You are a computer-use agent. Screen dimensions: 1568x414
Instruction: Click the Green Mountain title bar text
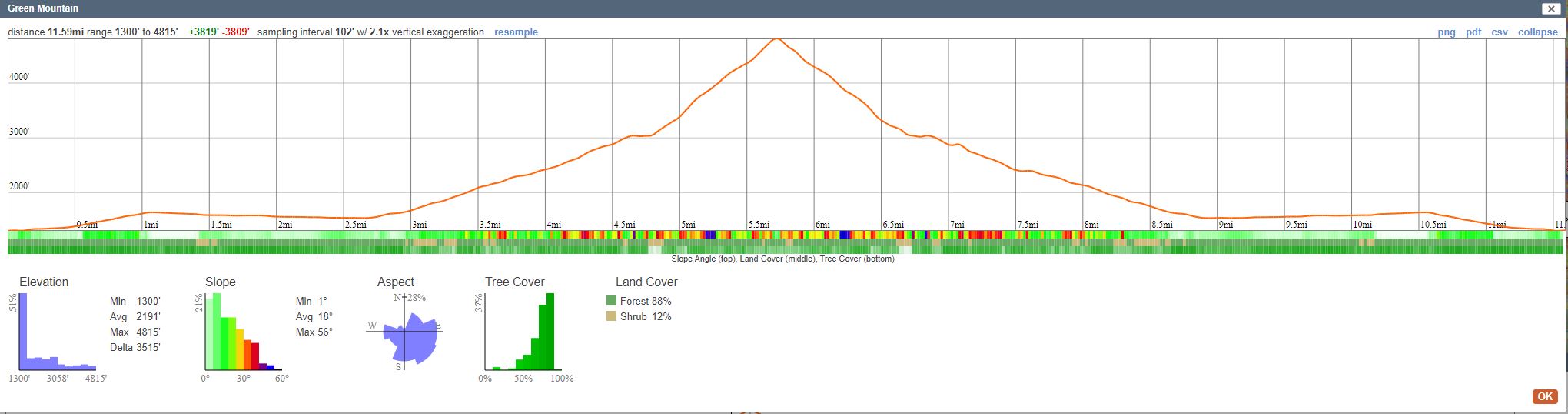[x=43, y=8]
